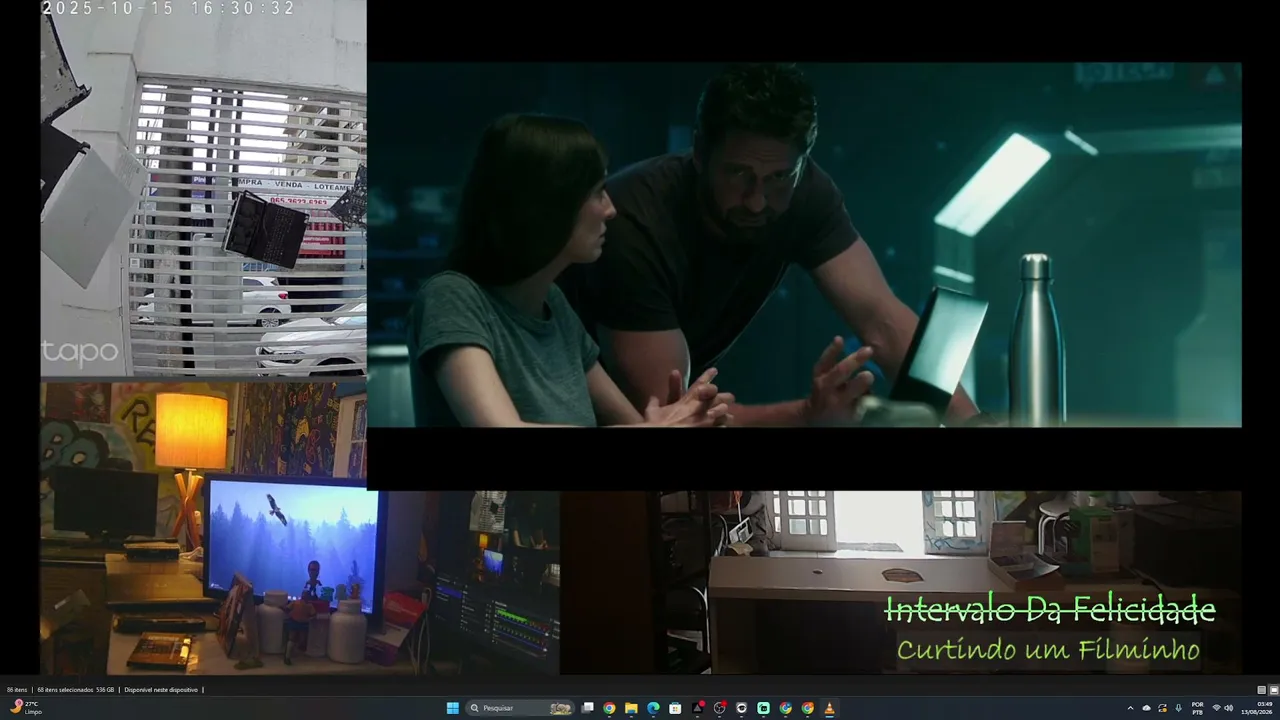
Task: Open Microsoft Store from the taskbar
Action: [x=675, y=708]
